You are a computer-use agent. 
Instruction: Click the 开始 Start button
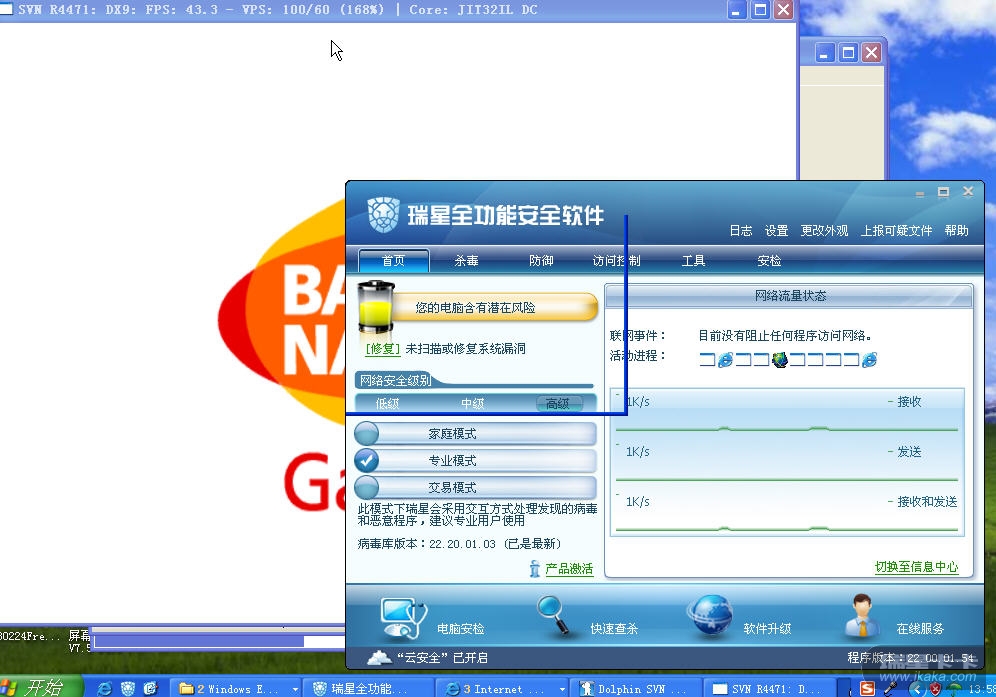[41, 687]
